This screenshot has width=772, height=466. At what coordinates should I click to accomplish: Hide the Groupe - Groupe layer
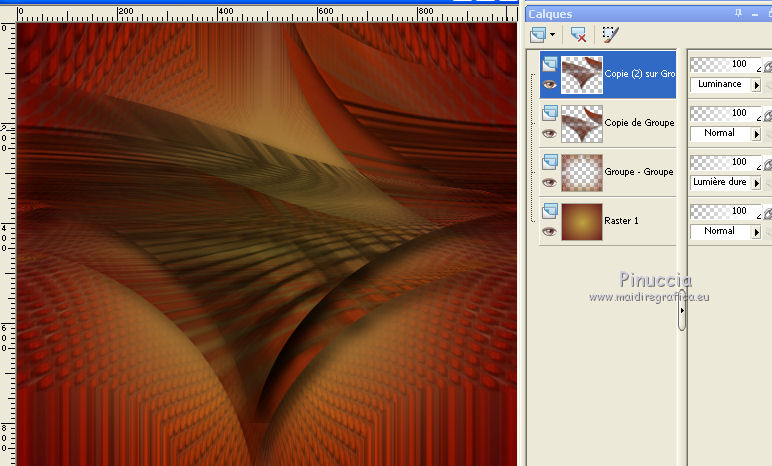(x=549, y=182)
